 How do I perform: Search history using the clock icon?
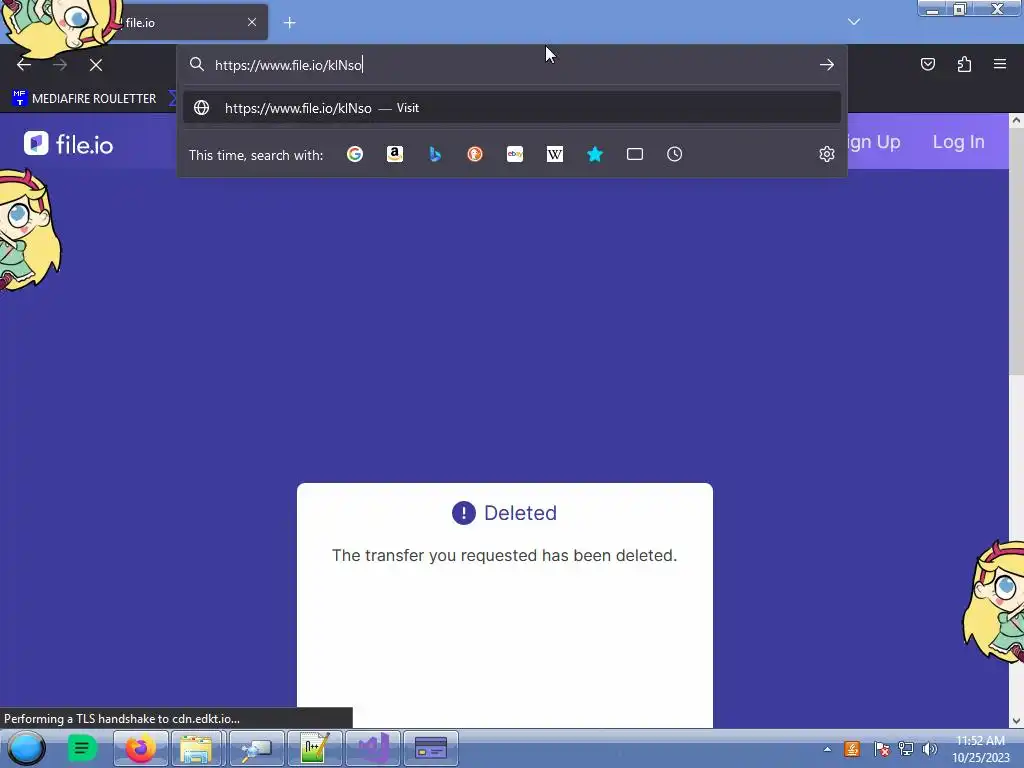675,154
